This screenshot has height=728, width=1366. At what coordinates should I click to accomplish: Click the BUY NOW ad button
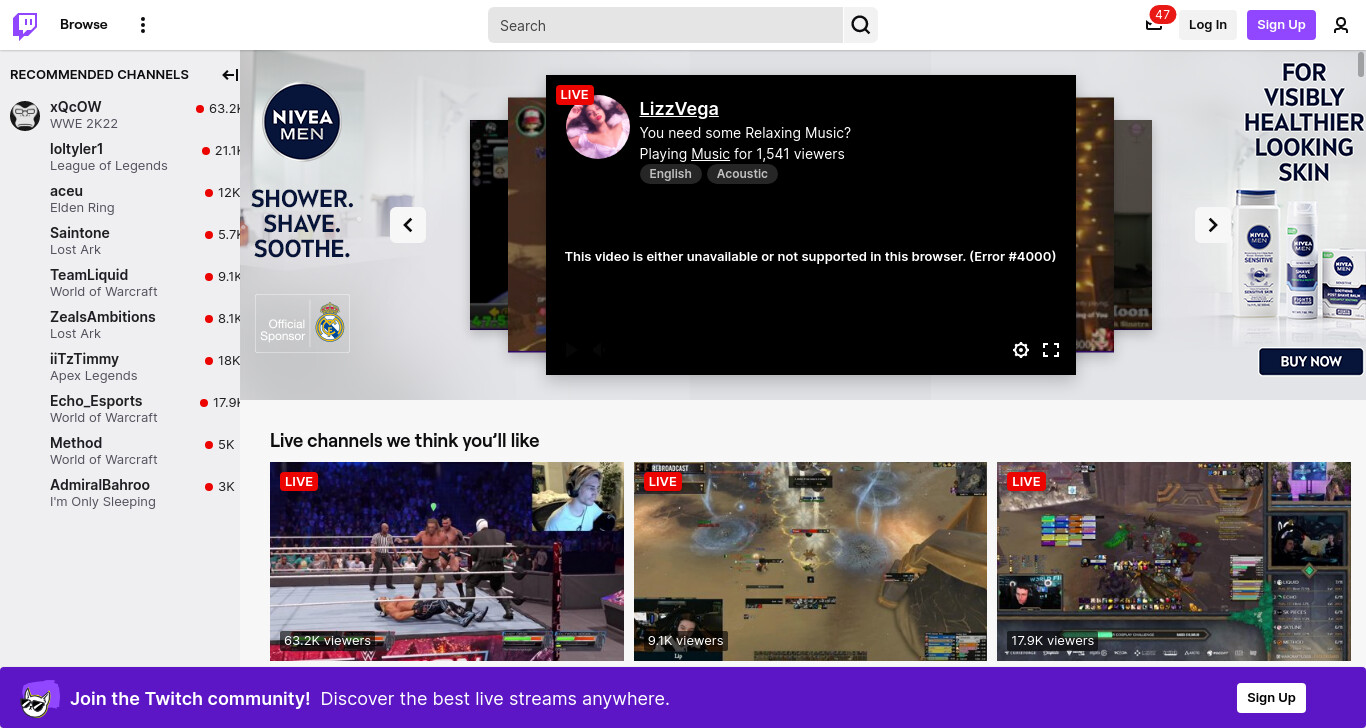click(1311, 361)
